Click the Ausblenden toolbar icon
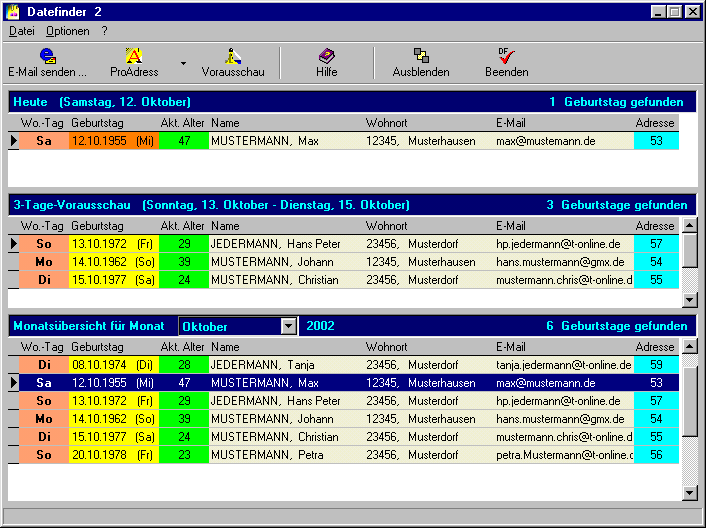The image size is (706, 528). click(421, 56)
